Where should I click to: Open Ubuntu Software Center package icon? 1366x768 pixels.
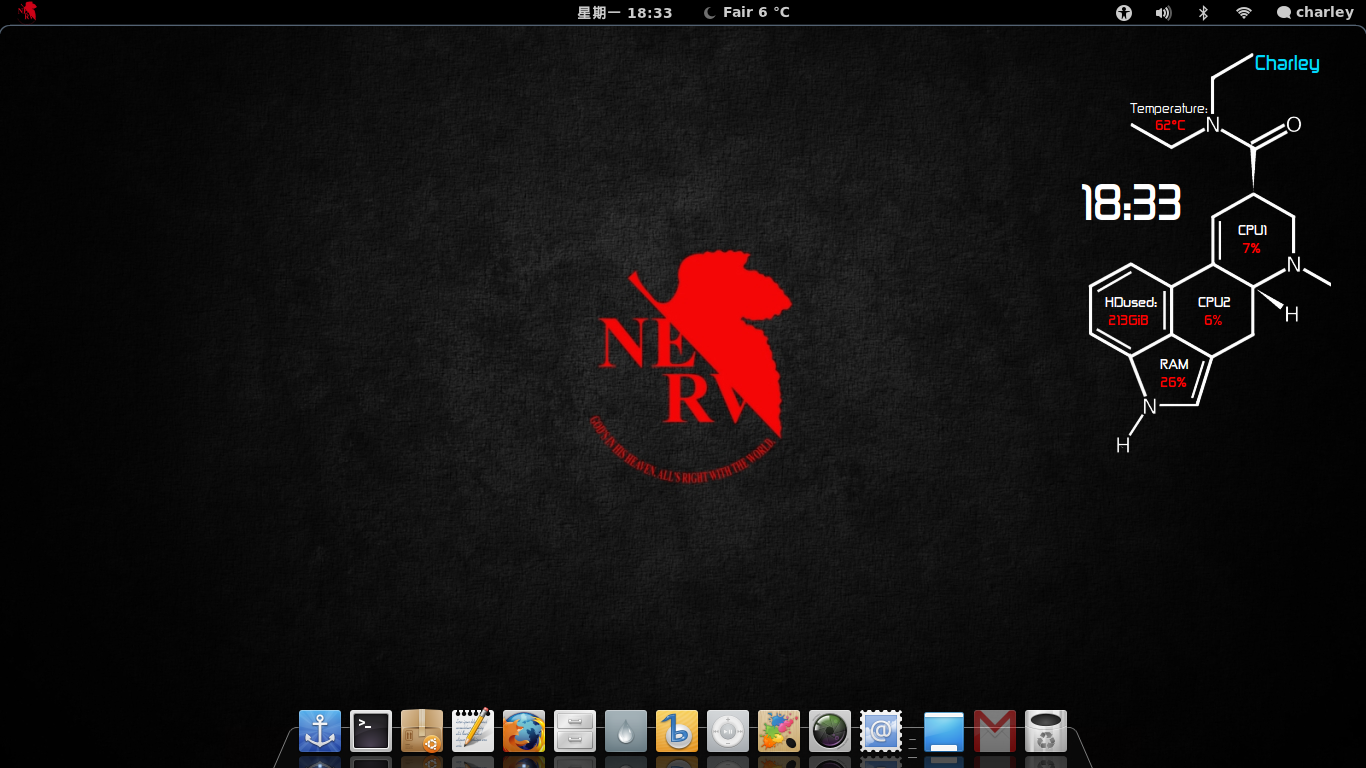[422, 731]
